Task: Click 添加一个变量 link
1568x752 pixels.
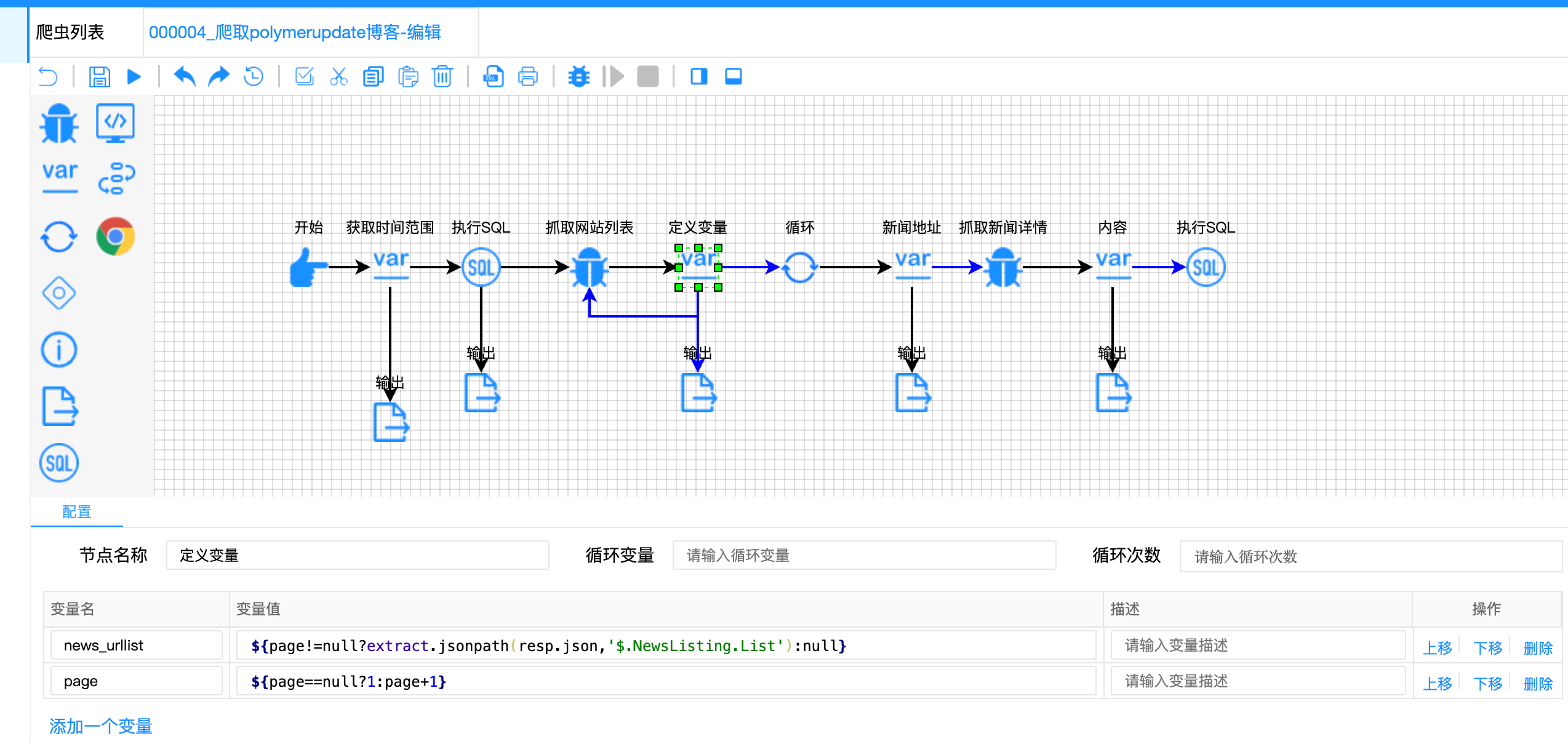Action: pos(101,726)
